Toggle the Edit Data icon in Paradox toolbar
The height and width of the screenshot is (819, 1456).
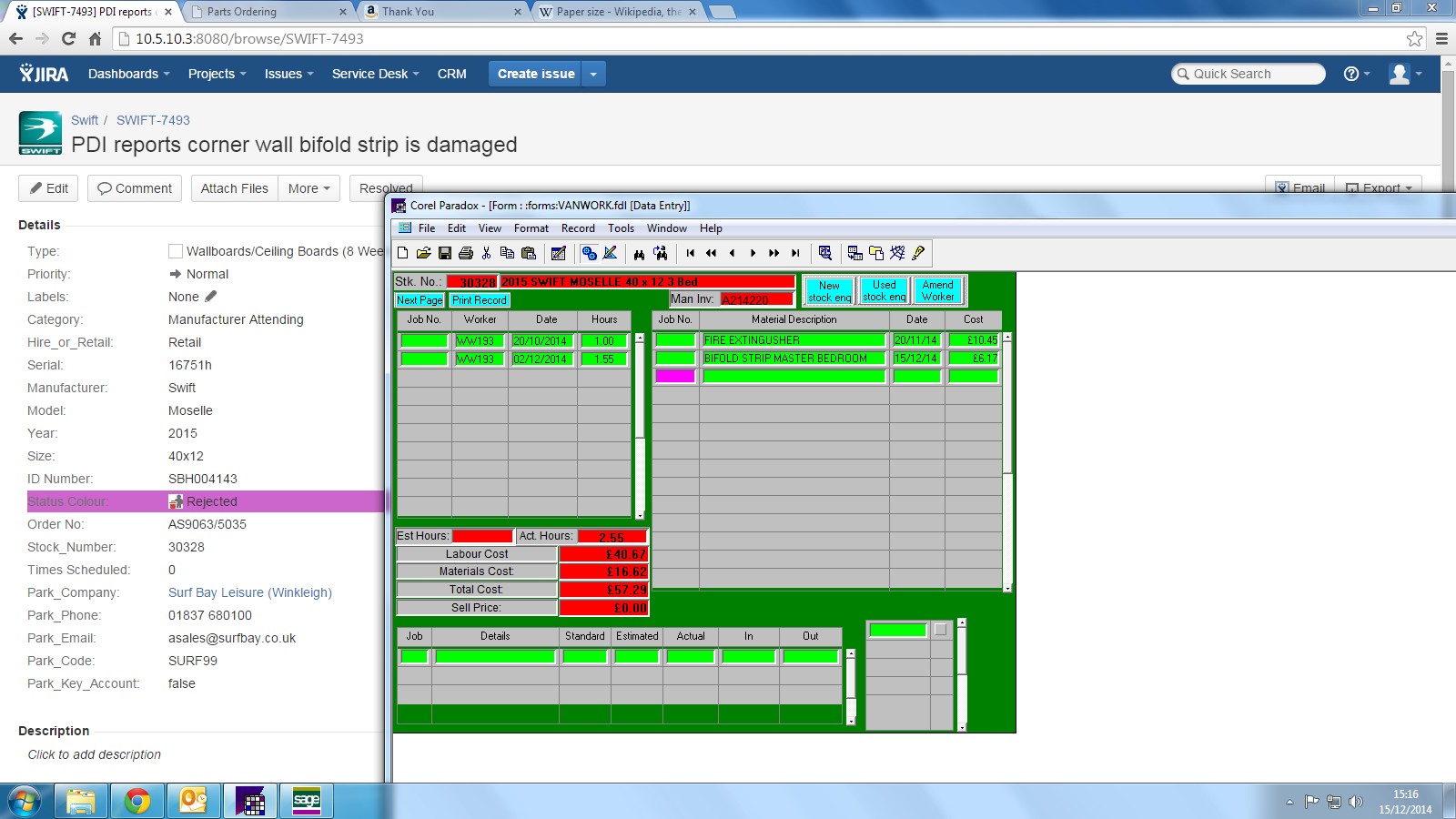tap(559, 253)
